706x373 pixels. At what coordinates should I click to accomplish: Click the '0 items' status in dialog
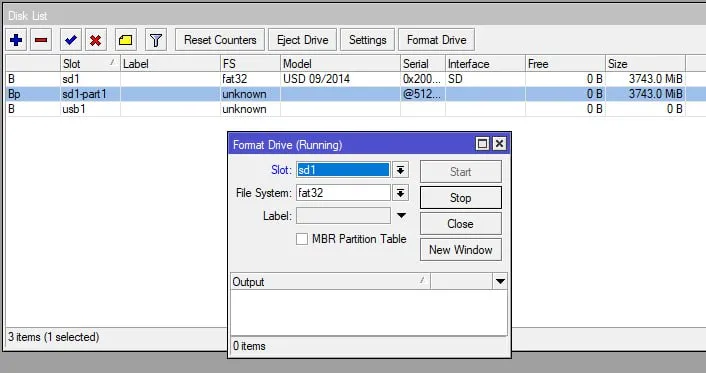coord(249,346)
